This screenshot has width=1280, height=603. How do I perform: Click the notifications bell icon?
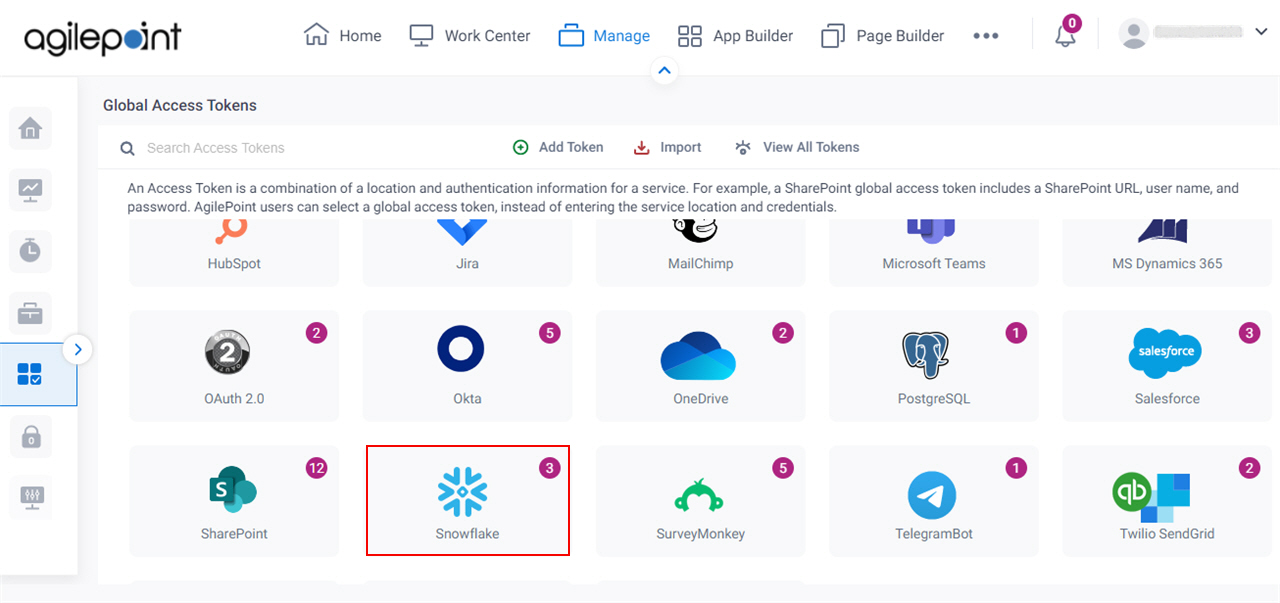pyautogui.click(x=1066, y=36)
